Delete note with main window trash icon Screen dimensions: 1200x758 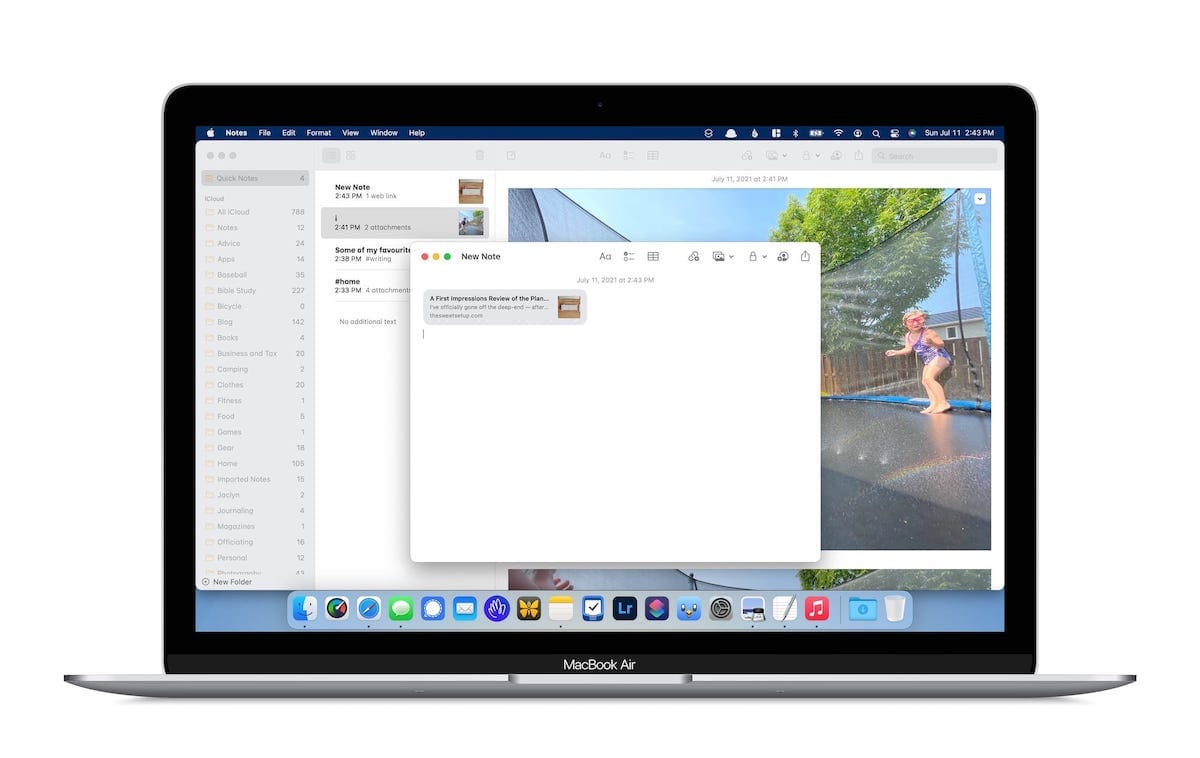pyautogui.click(x=480, y=156)
